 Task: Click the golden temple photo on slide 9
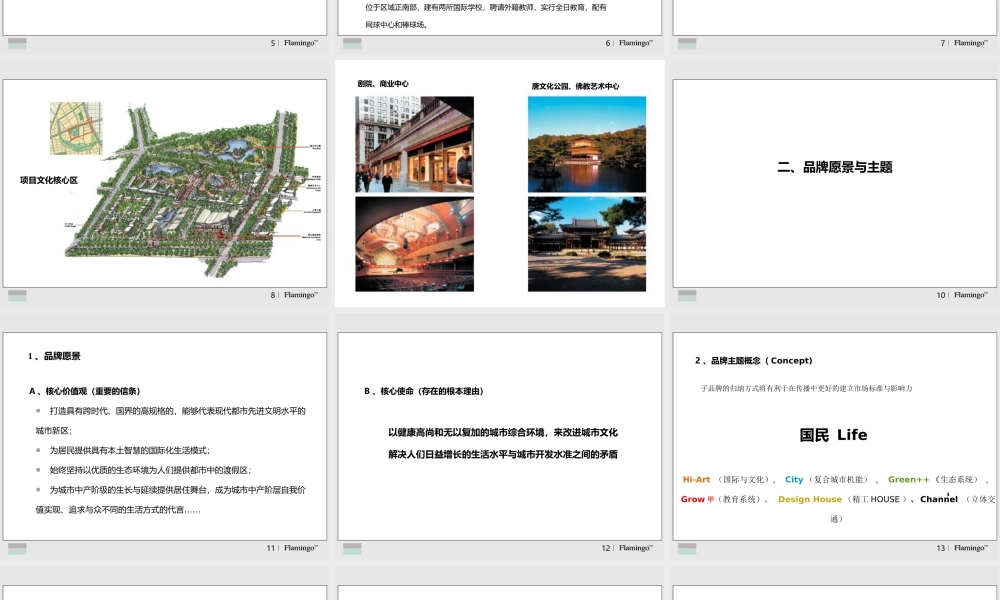click(587, 143)
